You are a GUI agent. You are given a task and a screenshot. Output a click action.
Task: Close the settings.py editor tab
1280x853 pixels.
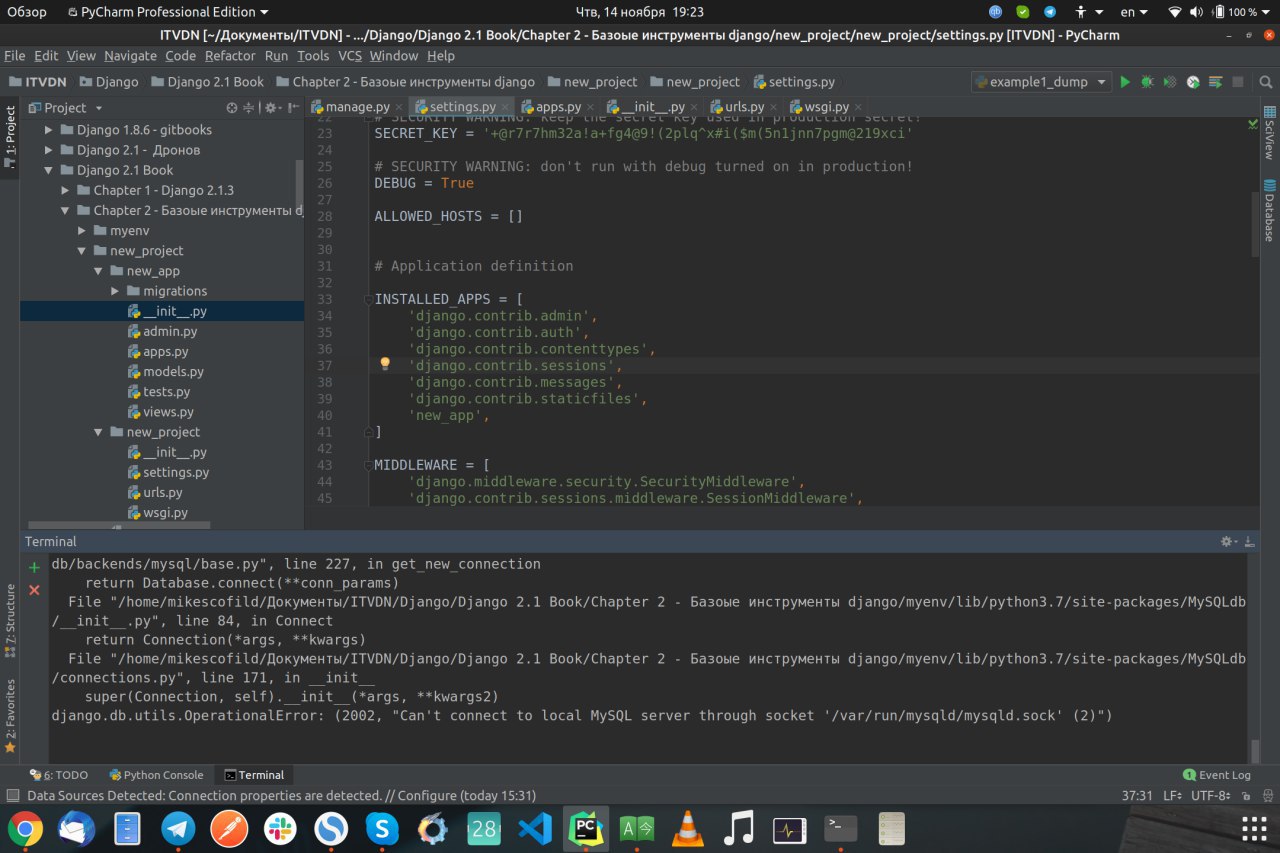pyautogui.click(x=505, y=107)
